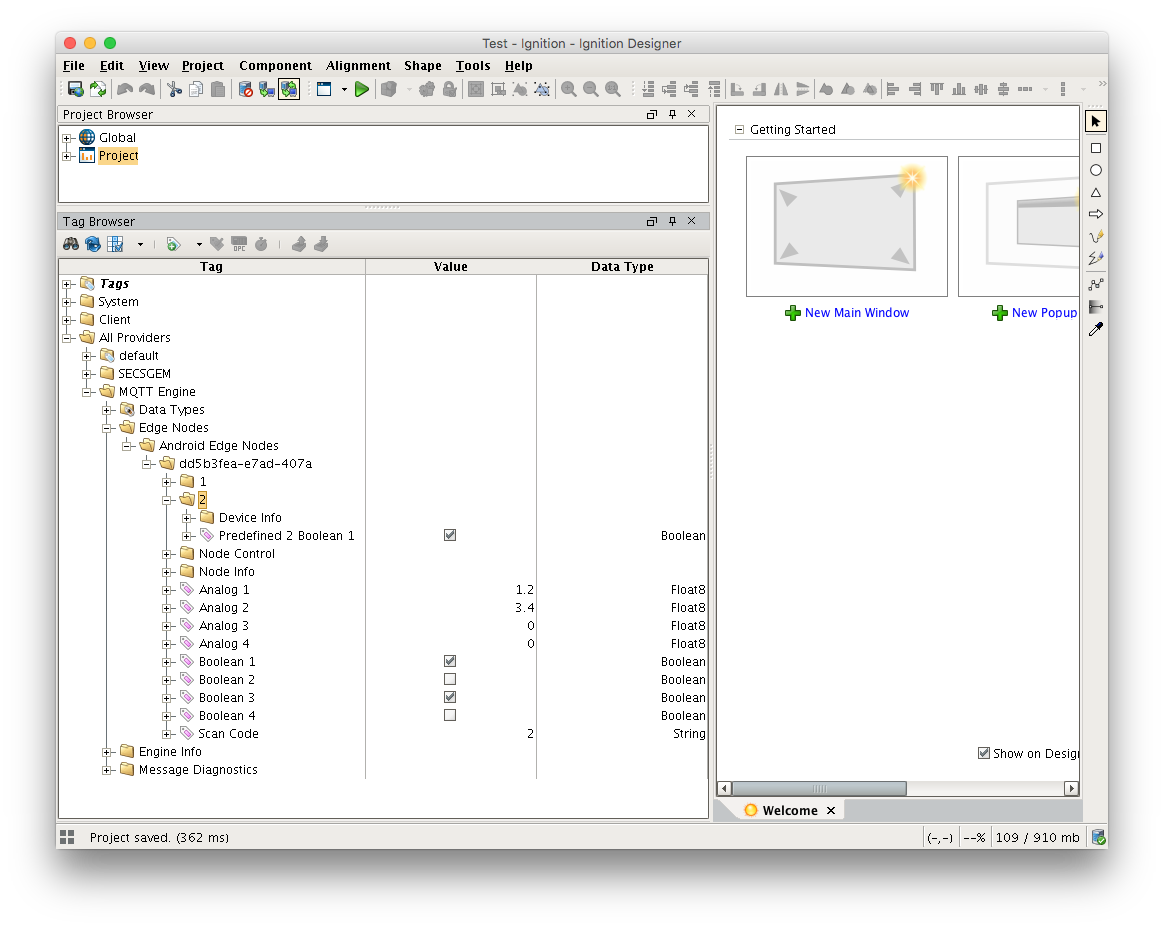Open the File menu
The image size is (1164, 929).
tap(73, 65)
